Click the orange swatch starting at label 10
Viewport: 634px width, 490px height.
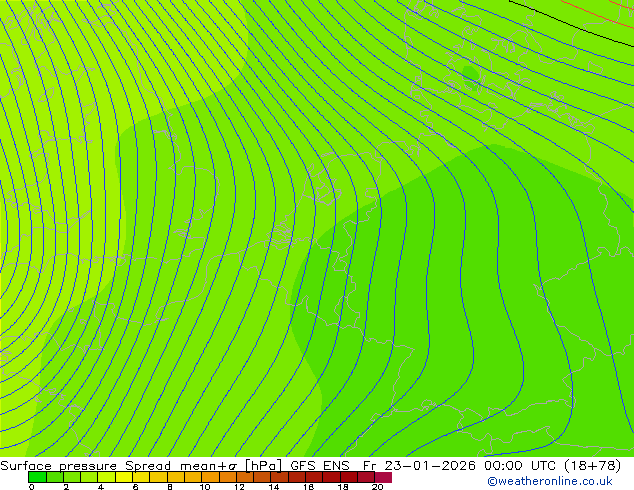pos(210,477)
